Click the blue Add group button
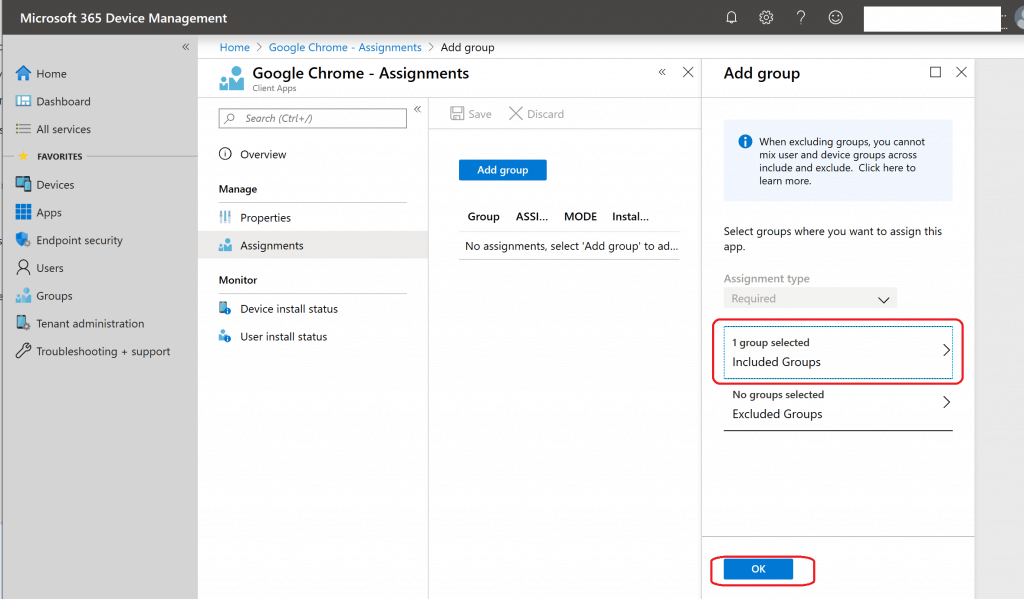 (502, 170)
